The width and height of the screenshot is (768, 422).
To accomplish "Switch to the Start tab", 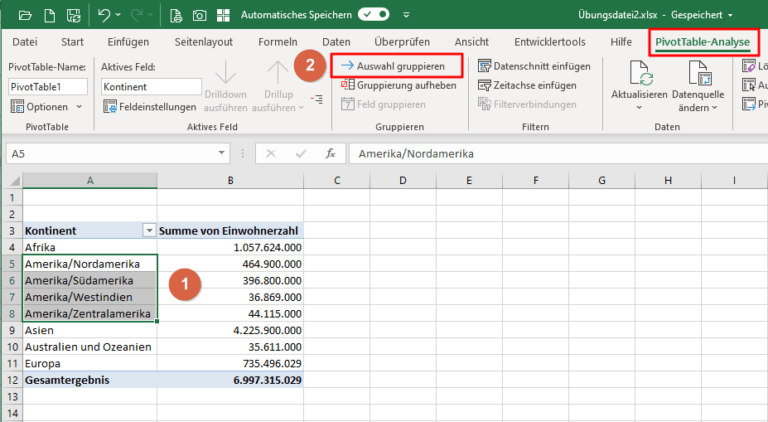I will [x=72, y=42].
